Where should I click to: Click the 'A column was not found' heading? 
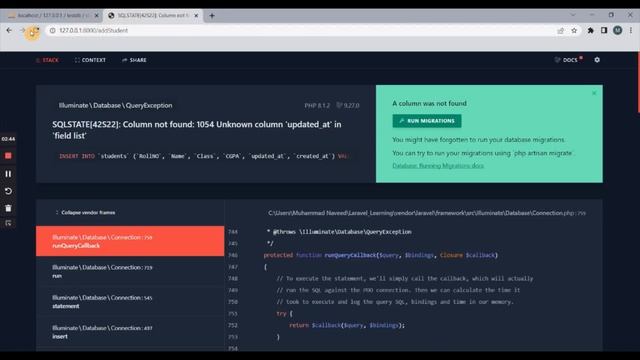pos(429,103)
